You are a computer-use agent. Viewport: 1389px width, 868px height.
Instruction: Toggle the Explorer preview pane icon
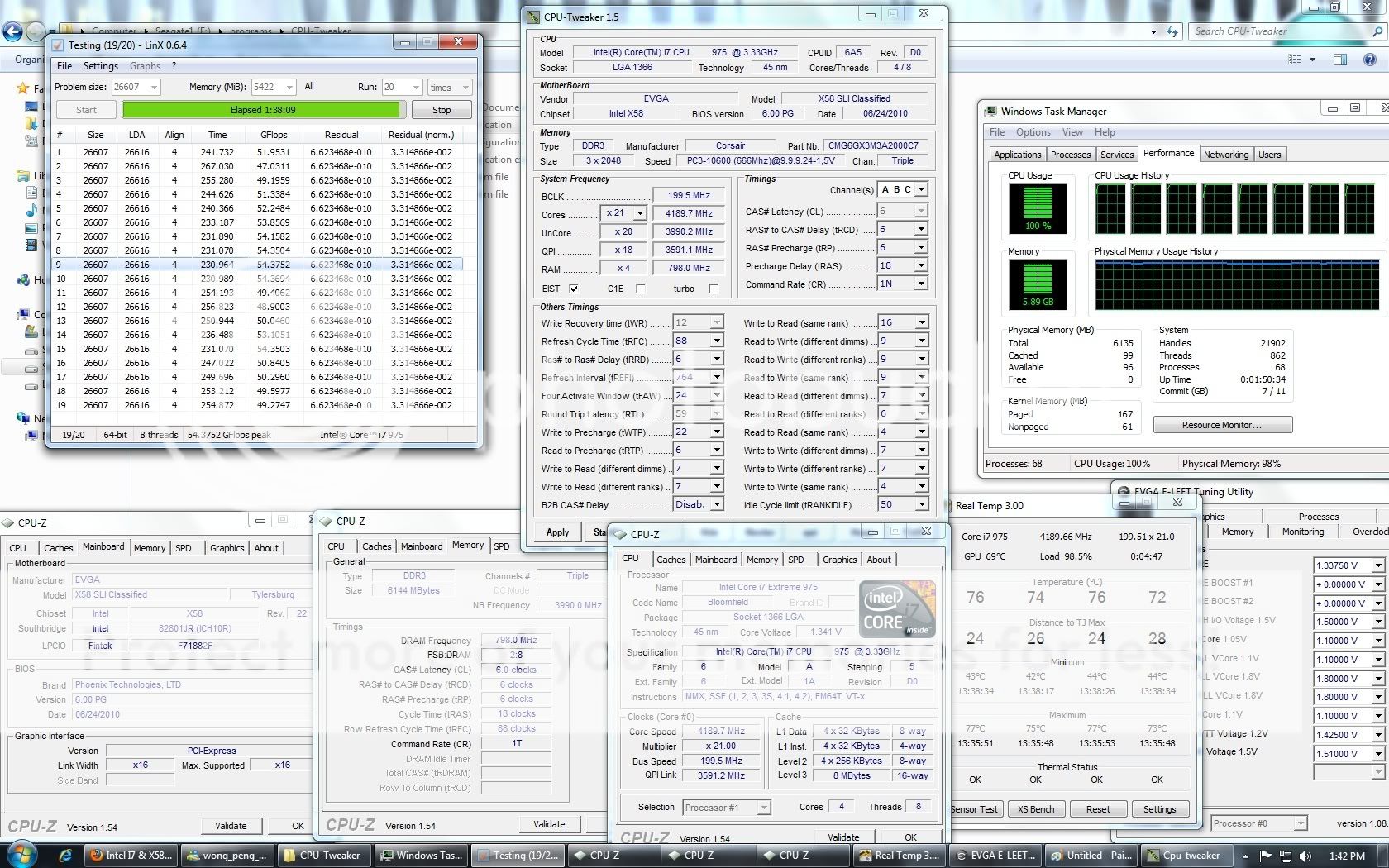point(1340,60)
